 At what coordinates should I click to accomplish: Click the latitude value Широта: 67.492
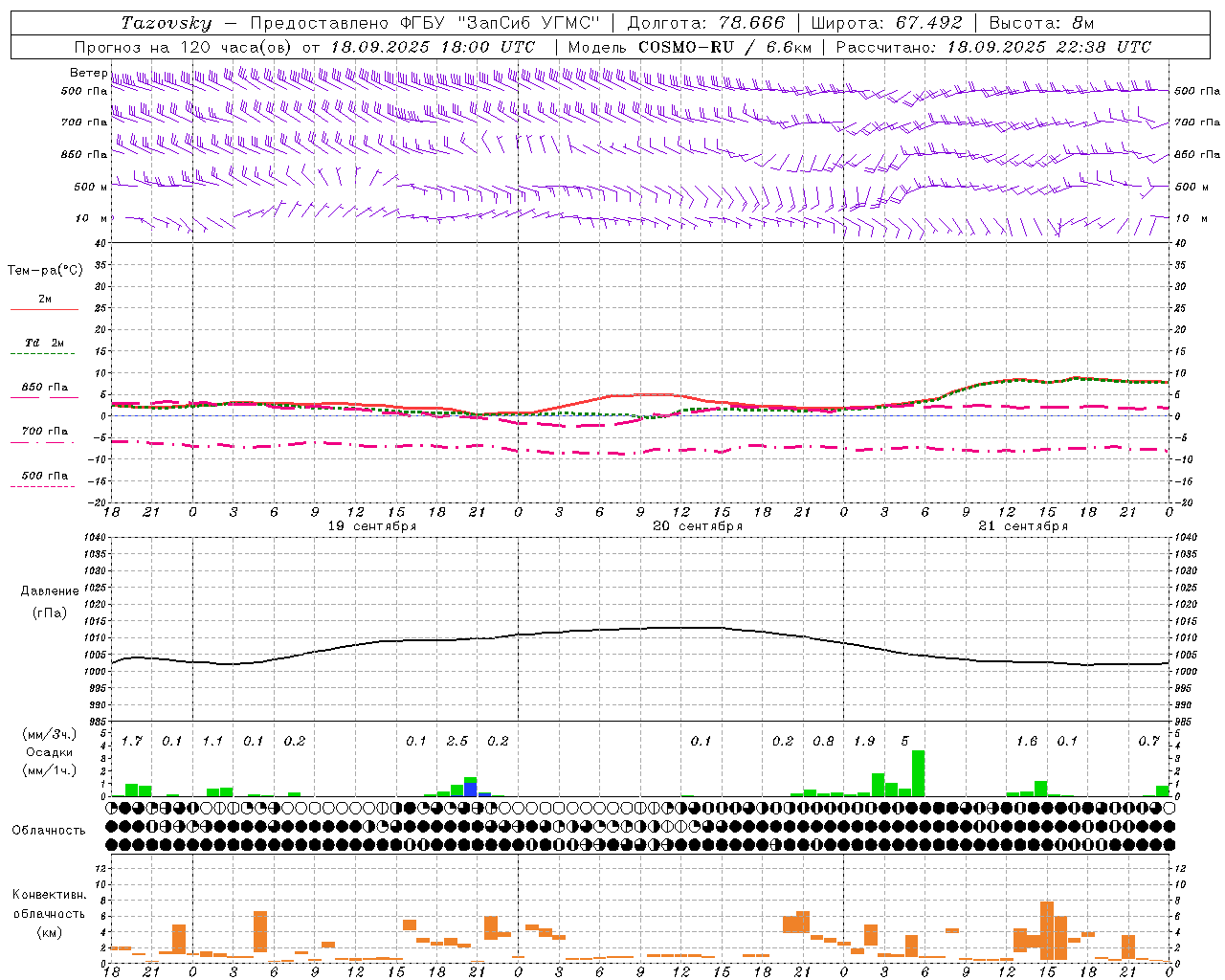click(886, 23)
